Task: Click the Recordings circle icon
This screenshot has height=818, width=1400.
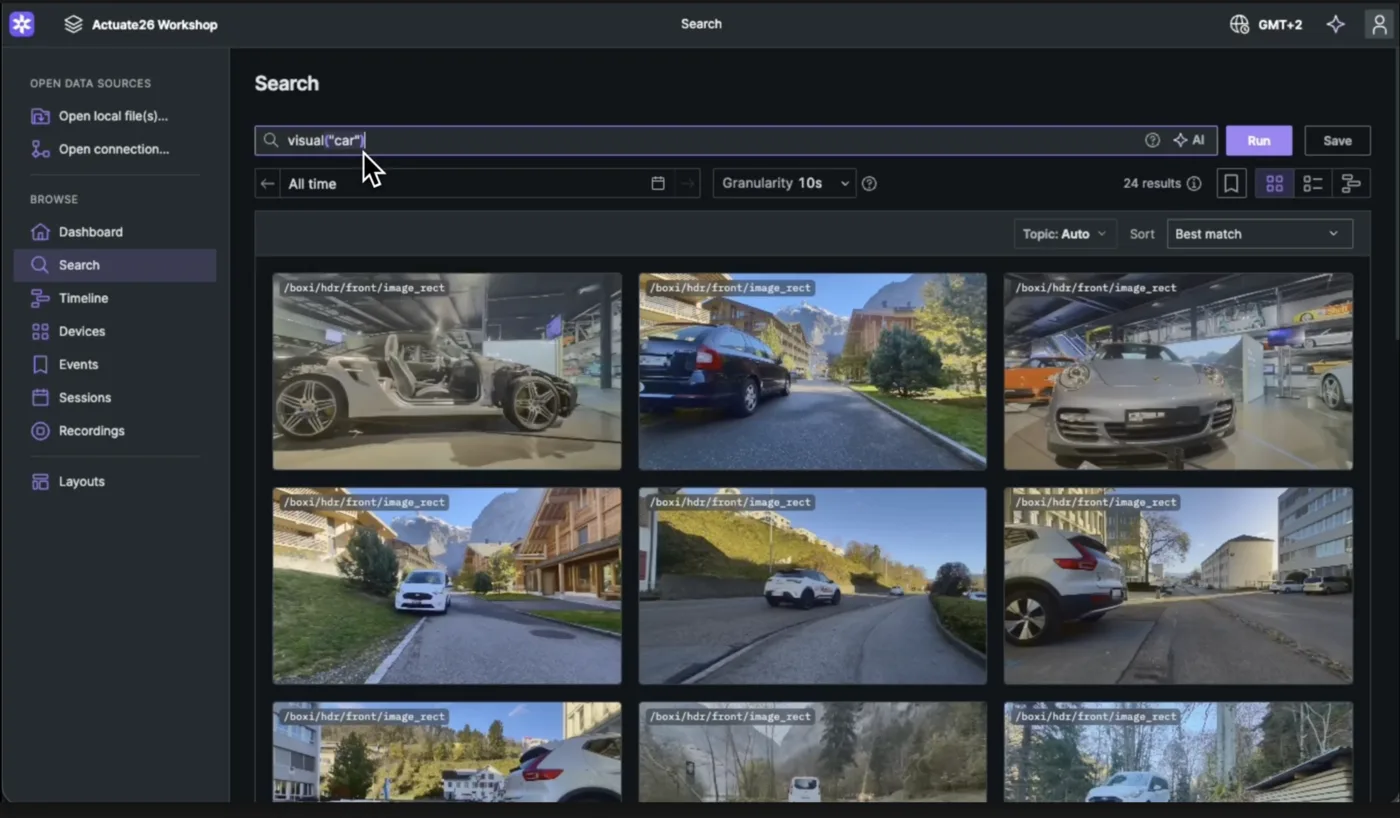Action: point(40,431)
